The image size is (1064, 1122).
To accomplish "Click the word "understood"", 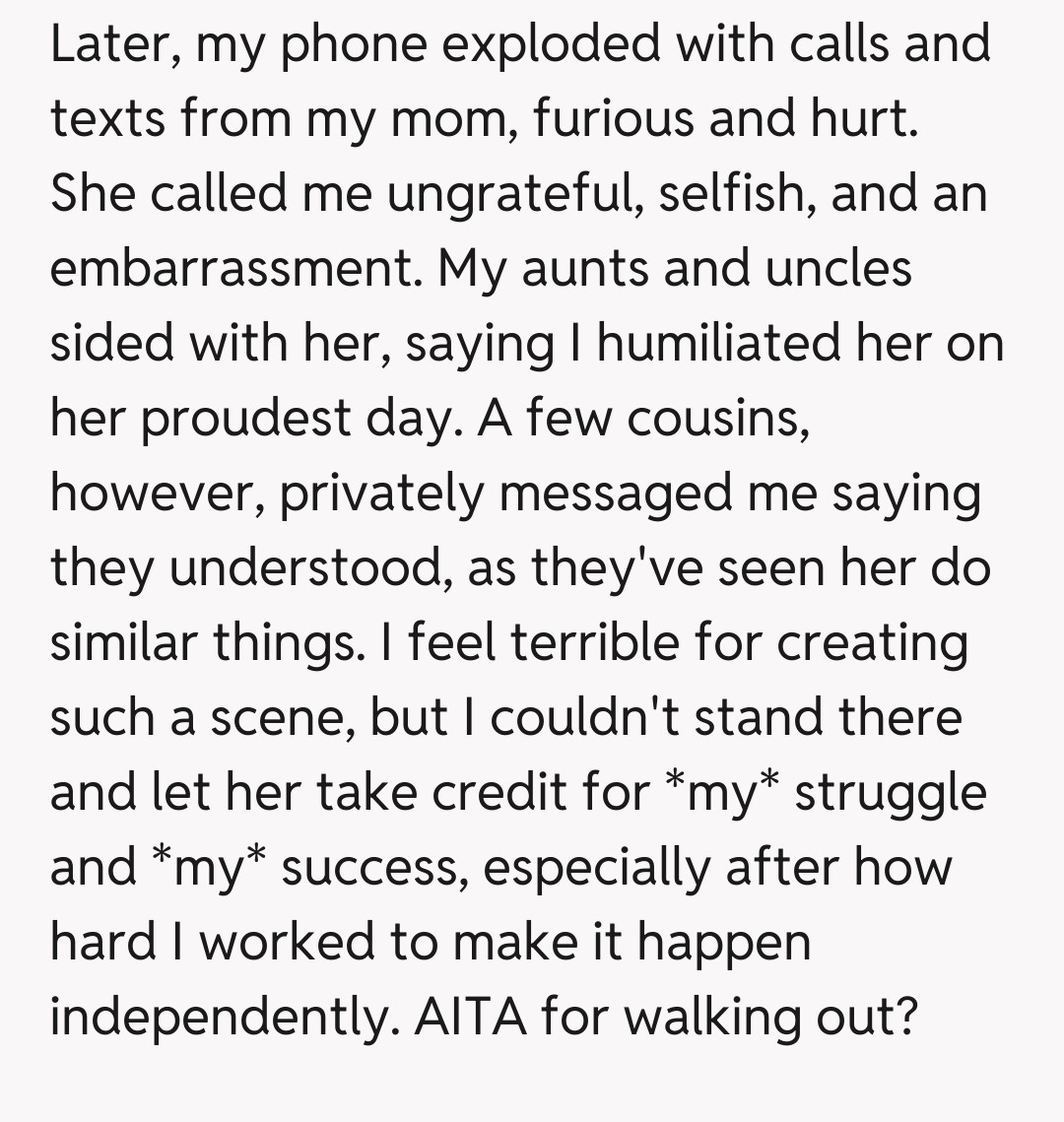I will [x=305, y=568].
